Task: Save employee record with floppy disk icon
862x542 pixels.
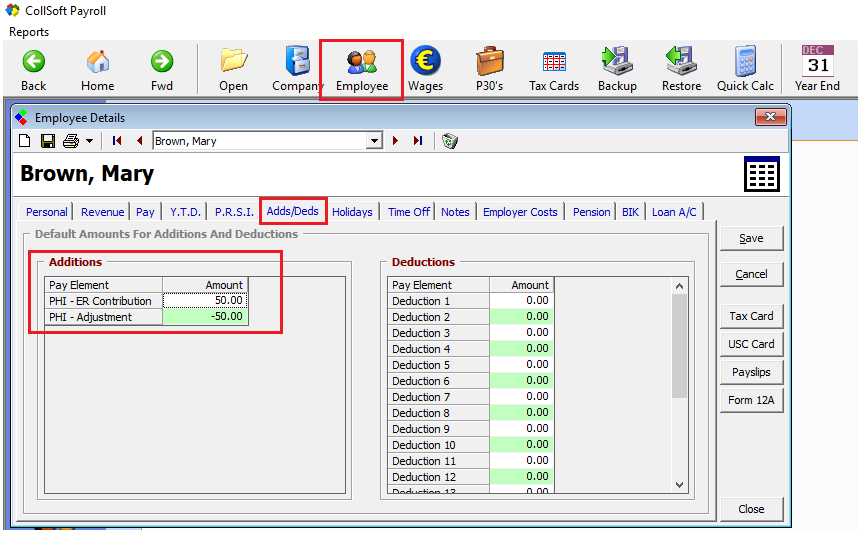Action: coord(47,141)
